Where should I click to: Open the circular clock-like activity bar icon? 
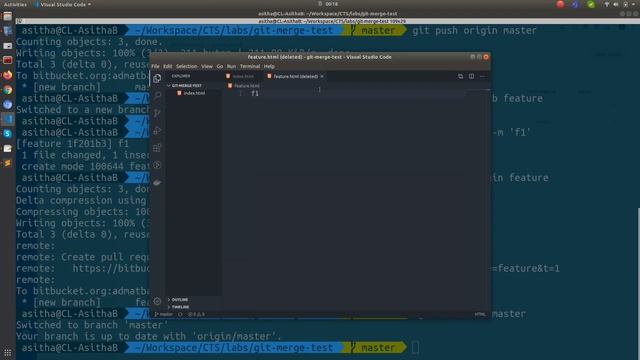point(157,165)
